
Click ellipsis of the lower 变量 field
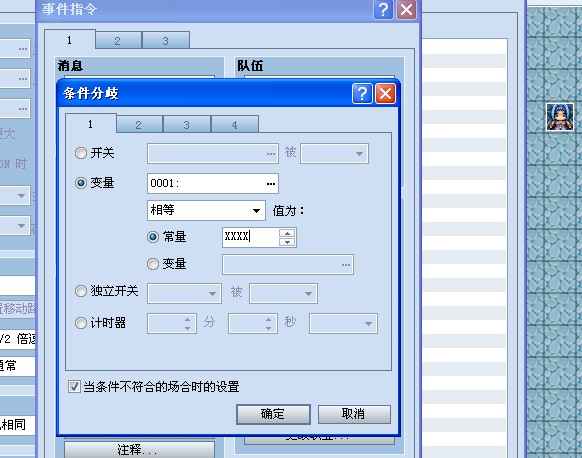[x=346, y=265]
